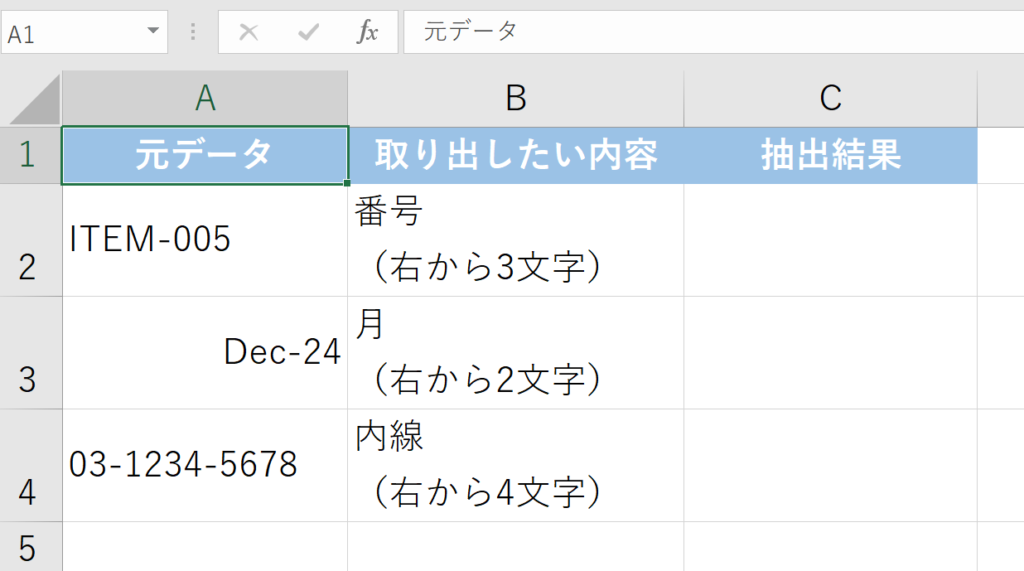This screenshot has height=571, width=1024.
Task: Select cell with phone number 03-1234-5678
Action: click(x=205, y=465)
